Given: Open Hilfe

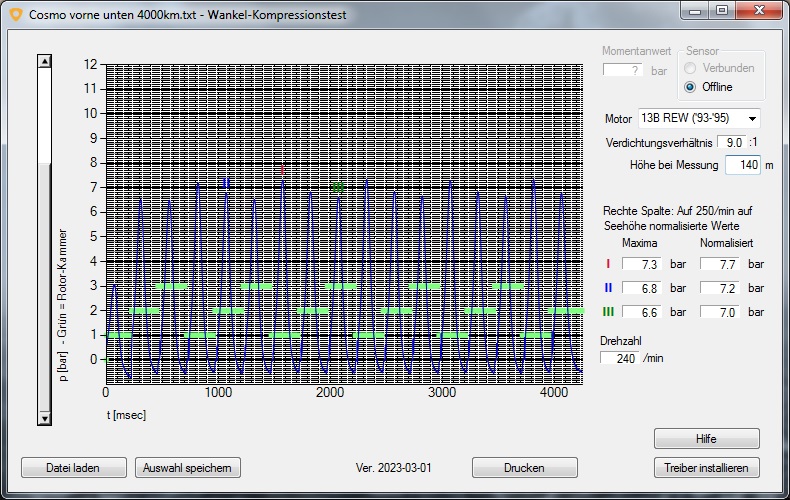Looking at the screenshot, I should tap(706, 439).
